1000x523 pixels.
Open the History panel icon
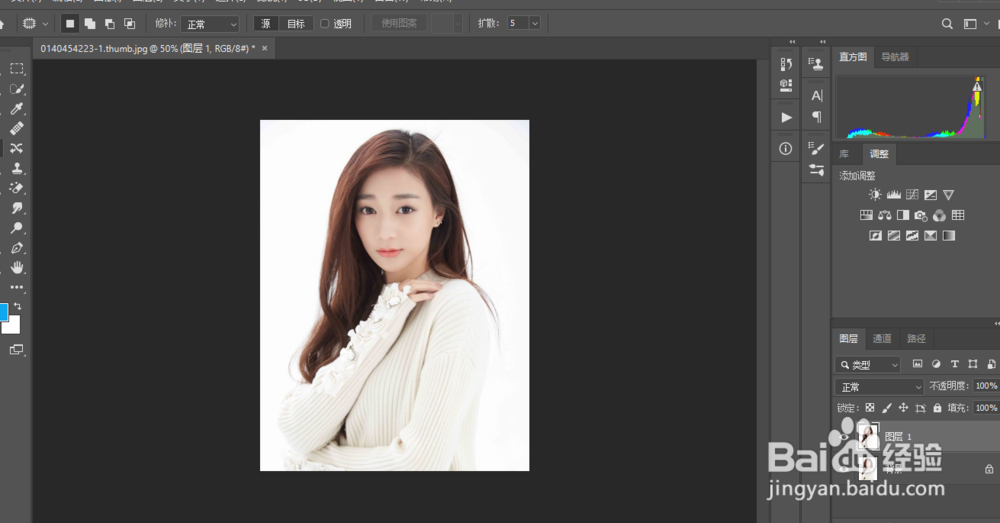coord(786,64)
